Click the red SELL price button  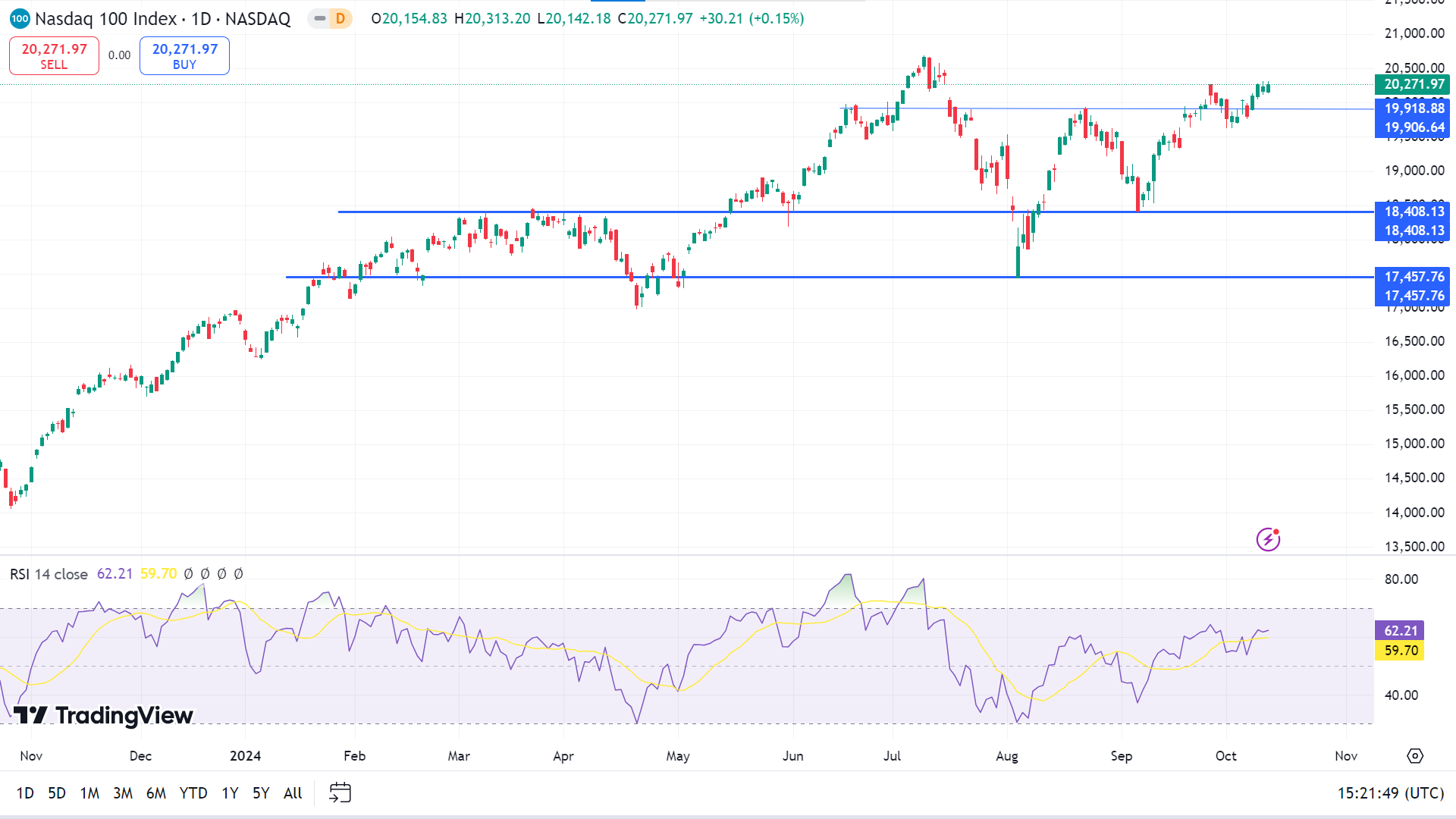pos(54,56)
